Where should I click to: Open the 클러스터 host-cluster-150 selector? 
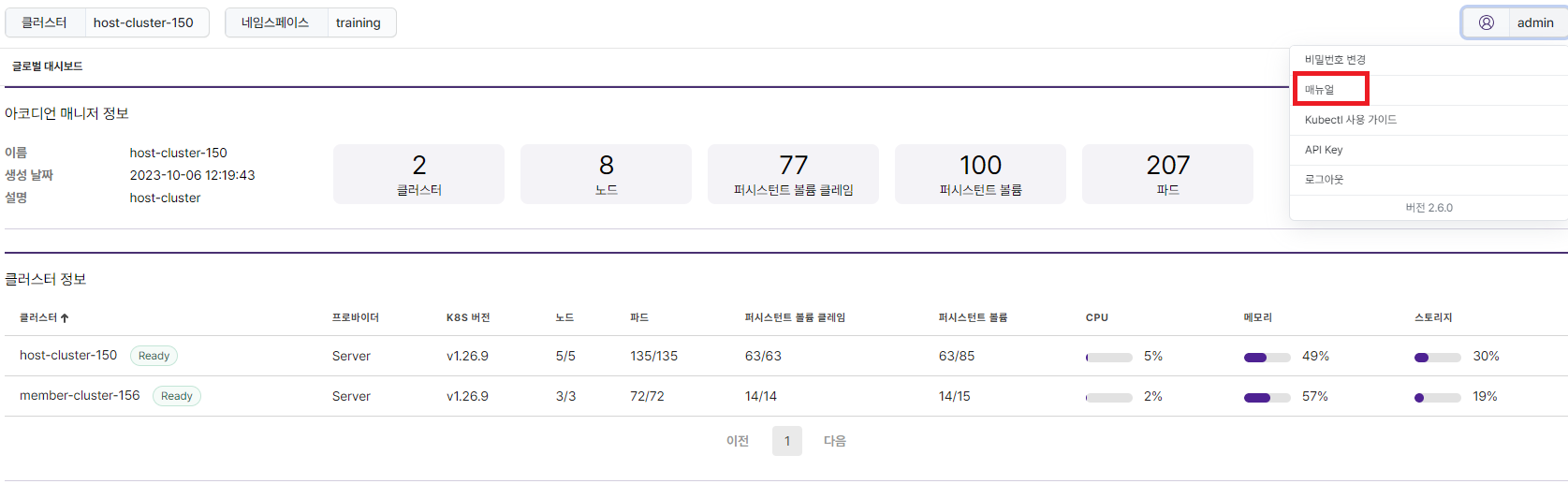point(107,22)
